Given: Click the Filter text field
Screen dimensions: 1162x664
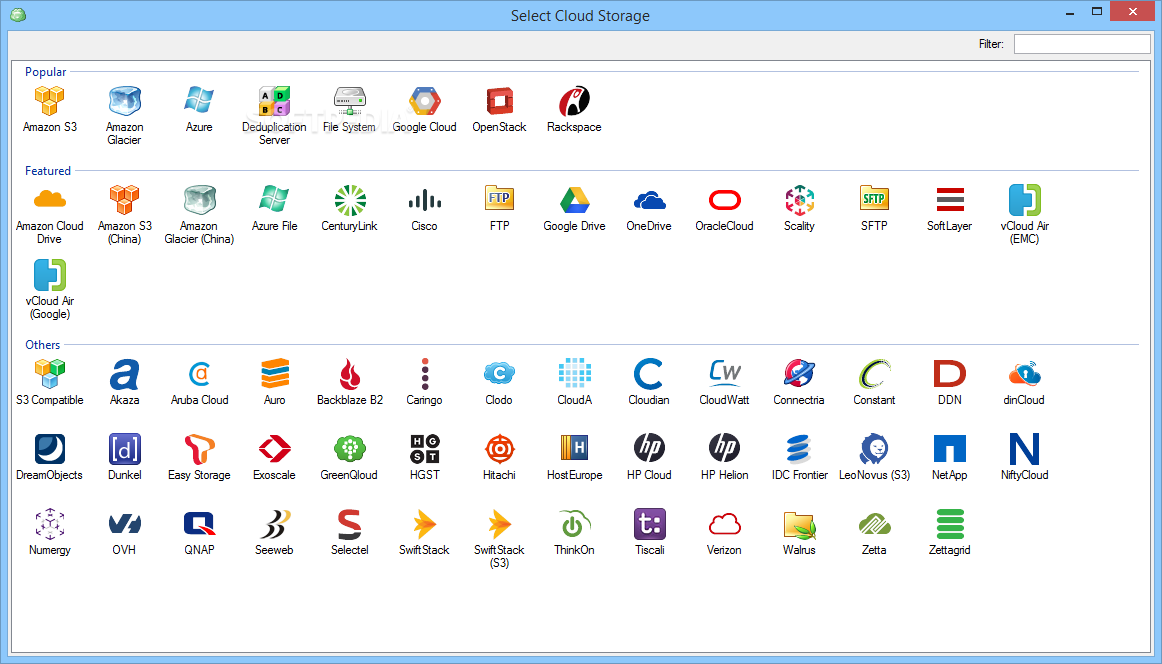Looking at the screenshot, I should point(1081,44).
